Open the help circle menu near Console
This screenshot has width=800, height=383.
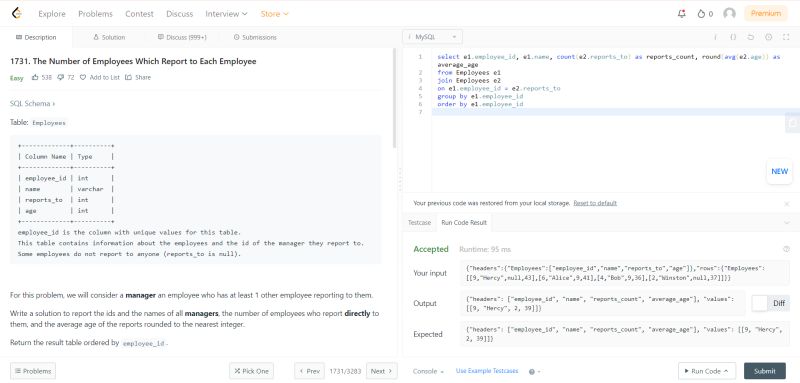pyautogui.click(x=534, y=372)
